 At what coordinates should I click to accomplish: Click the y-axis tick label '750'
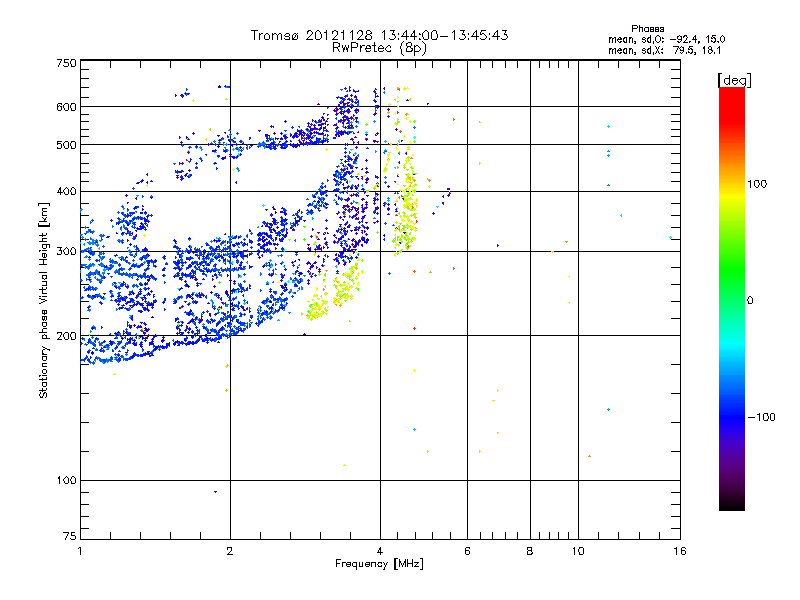point(66,63)
